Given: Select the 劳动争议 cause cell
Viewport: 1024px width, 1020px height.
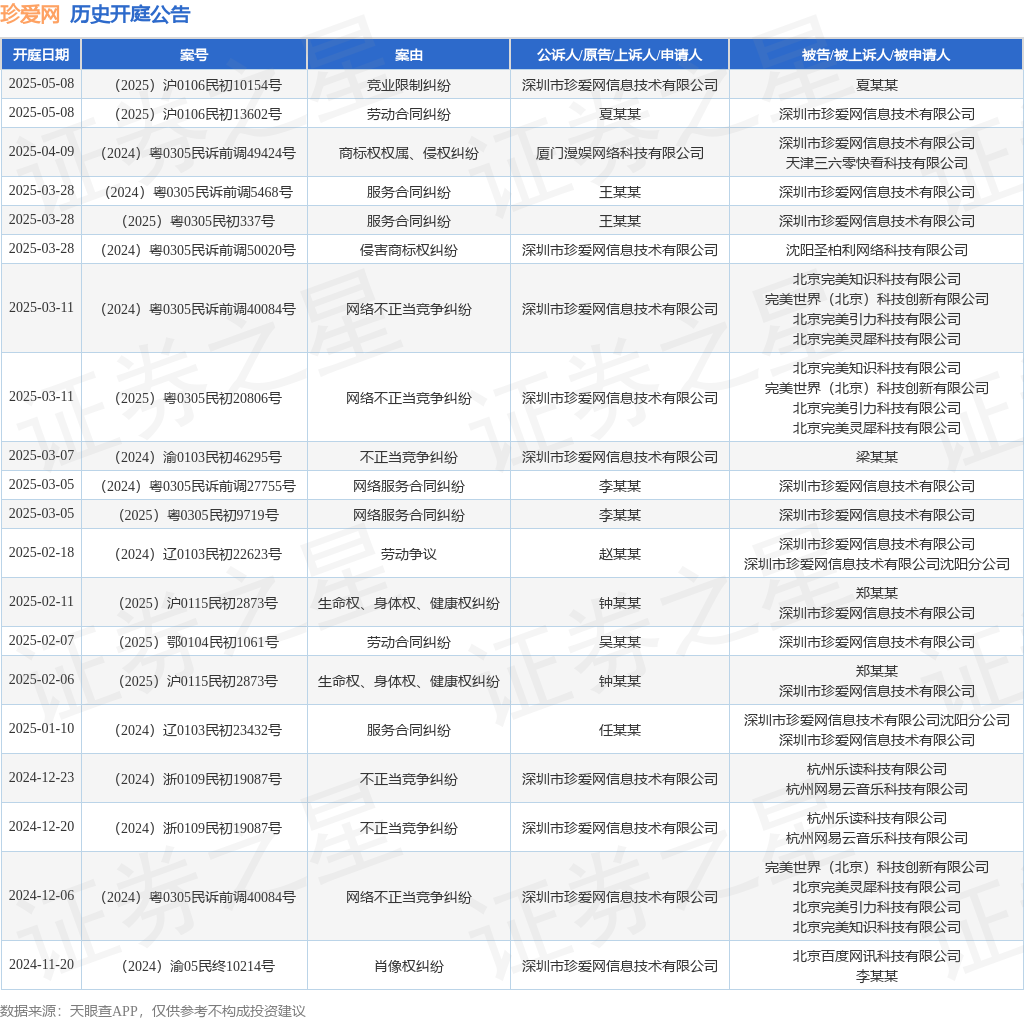Looking at the screenshot, I should point(409,554).
